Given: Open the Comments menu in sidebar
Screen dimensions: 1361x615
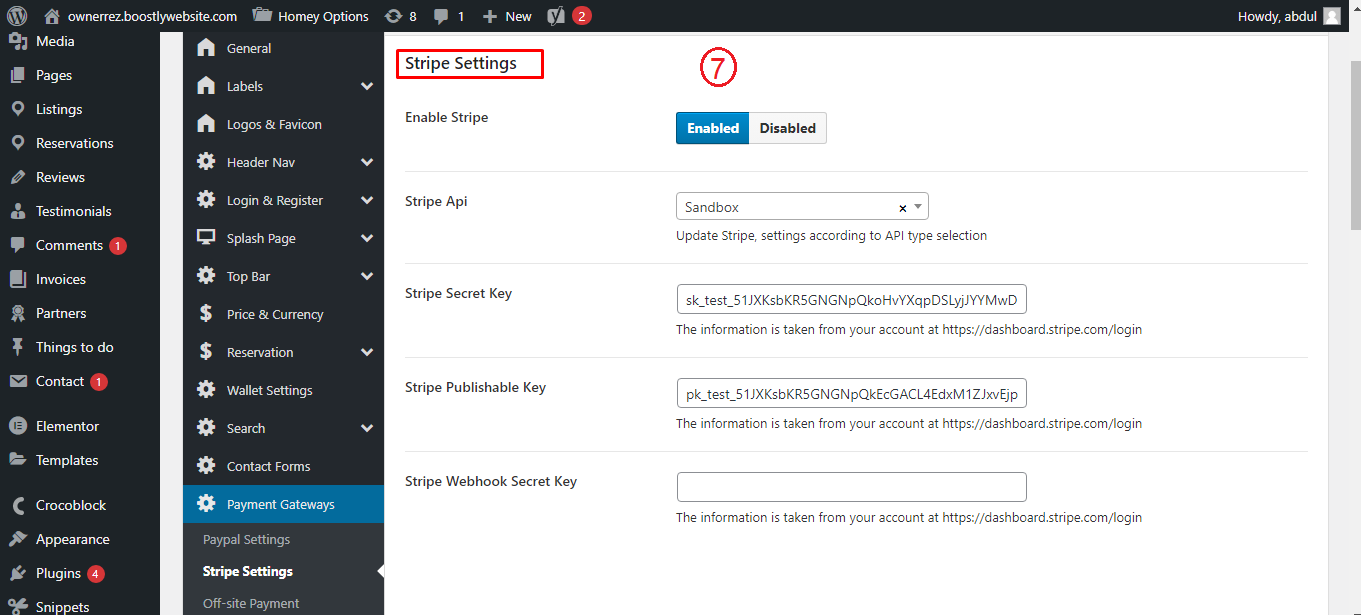Looking at the screenshot, I should (x=69, y=245).
